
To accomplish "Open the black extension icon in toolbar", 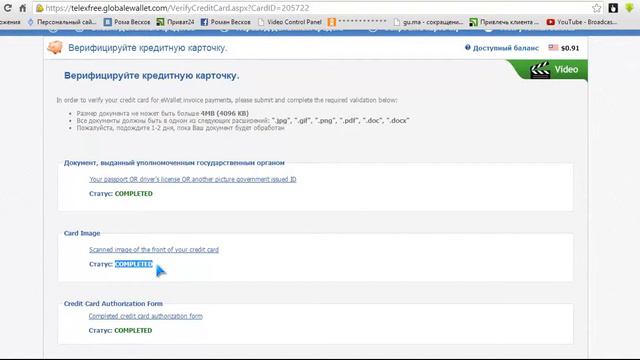I will [613, 8].
